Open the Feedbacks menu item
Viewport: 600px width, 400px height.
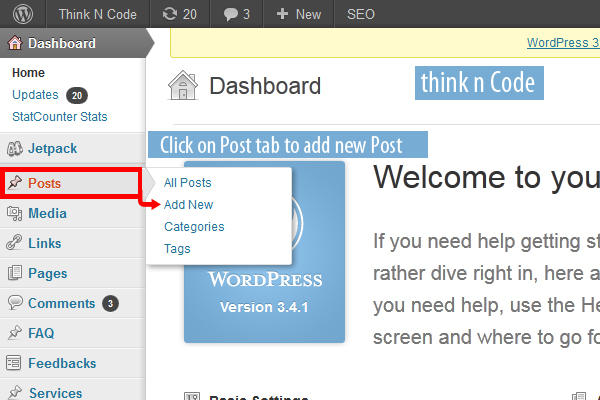62,363
